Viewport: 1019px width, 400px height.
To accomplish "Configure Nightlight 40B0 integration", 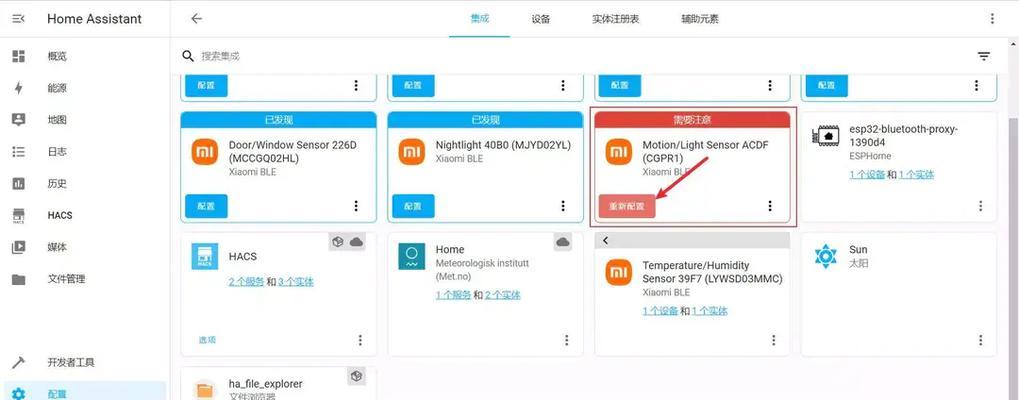I will tap(413, 206).
